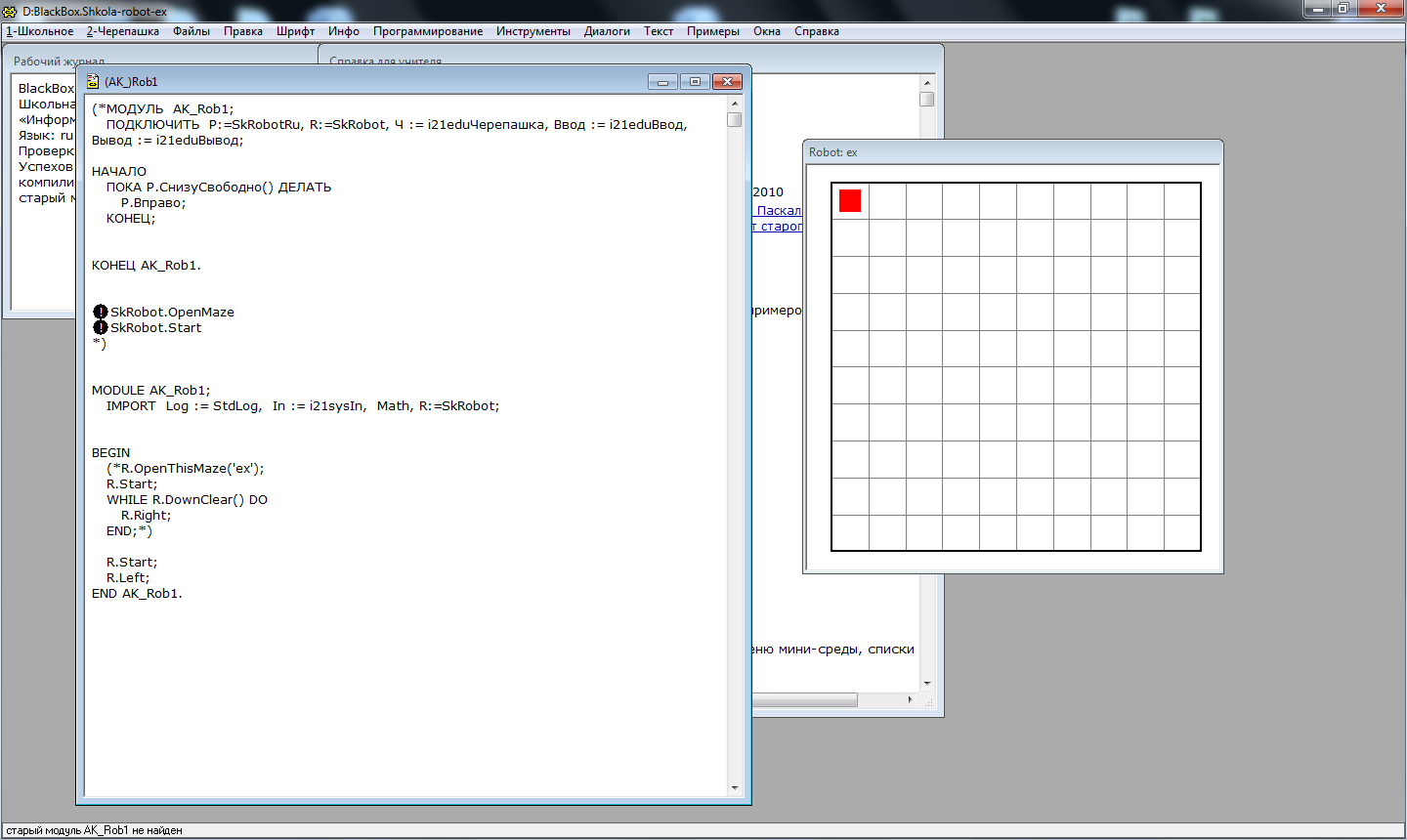
Task: Open the Примеры menu
Action: point(712,31)
